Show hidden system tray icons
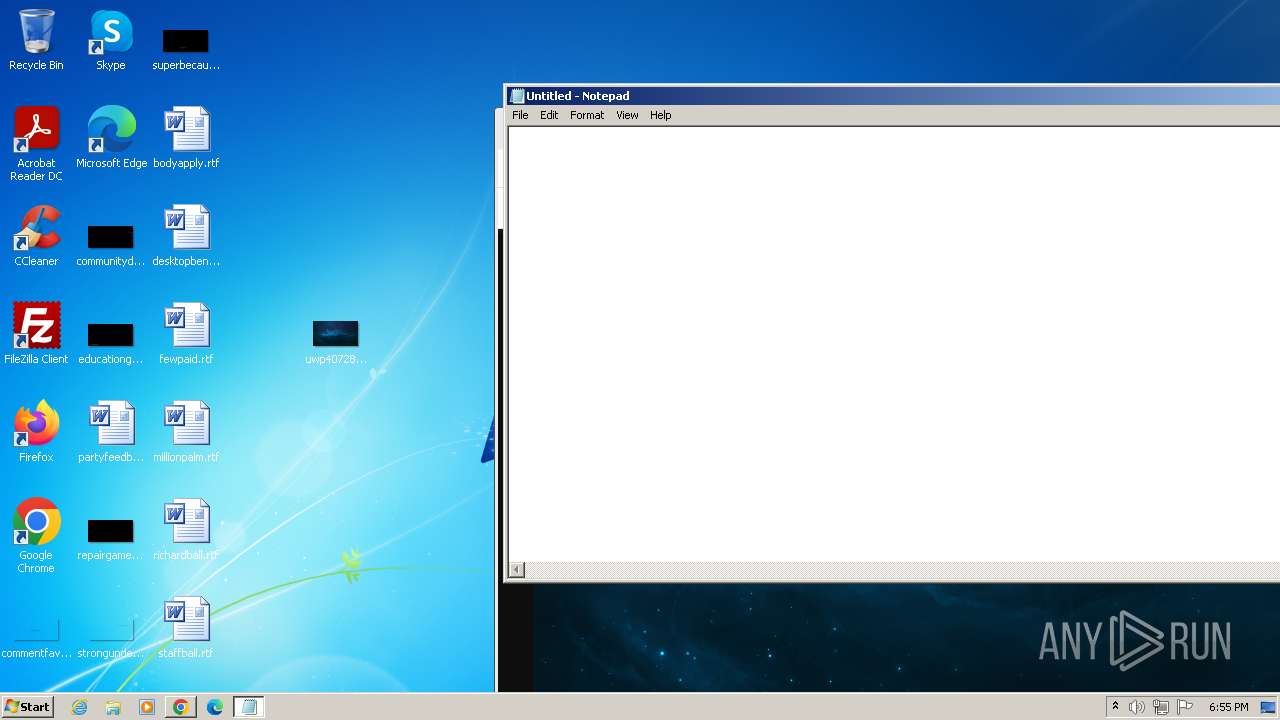 pos(1115,707)
